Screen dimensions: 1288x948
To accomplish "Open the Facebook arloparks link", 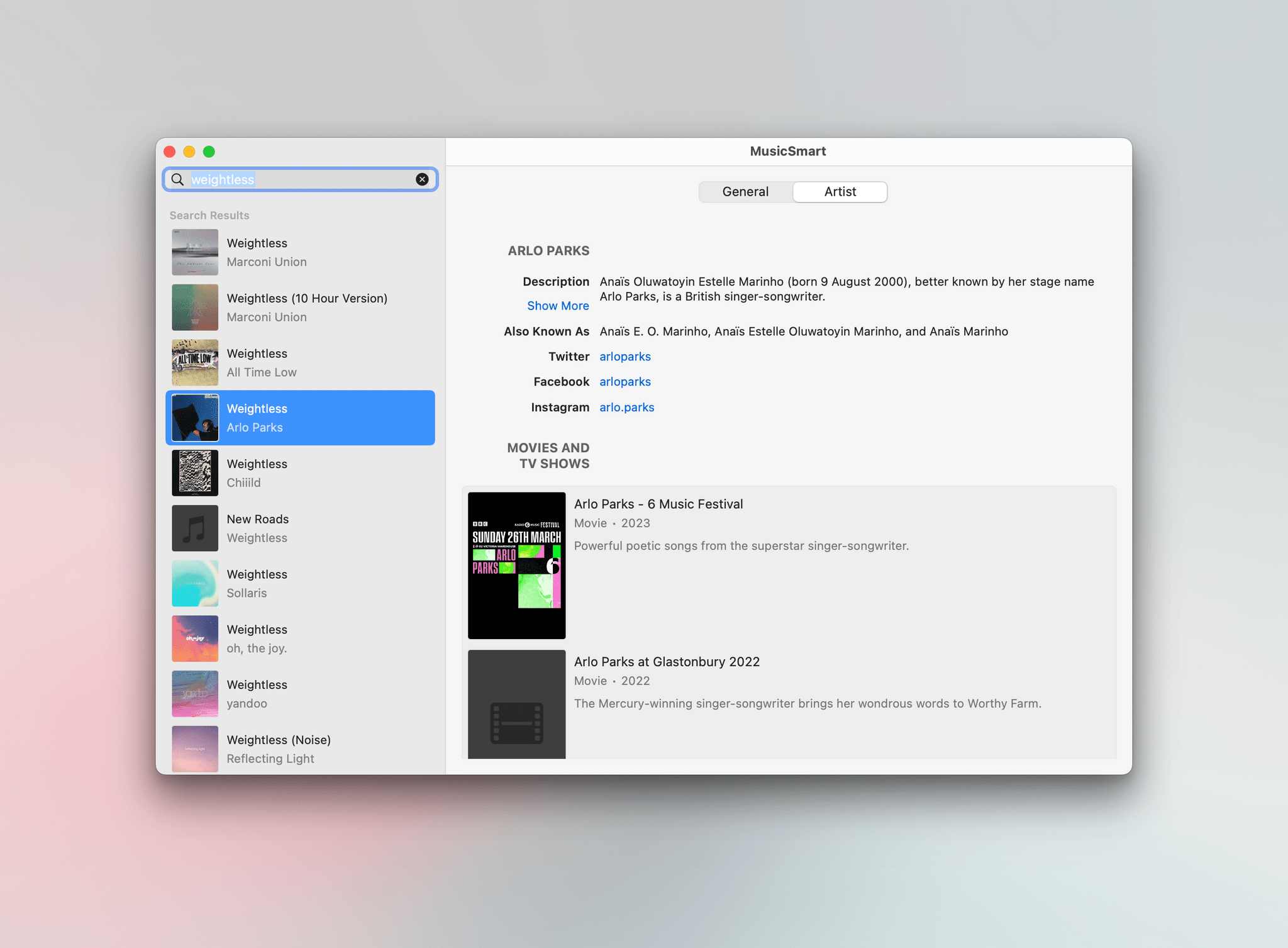I will [x=625, y=382].
